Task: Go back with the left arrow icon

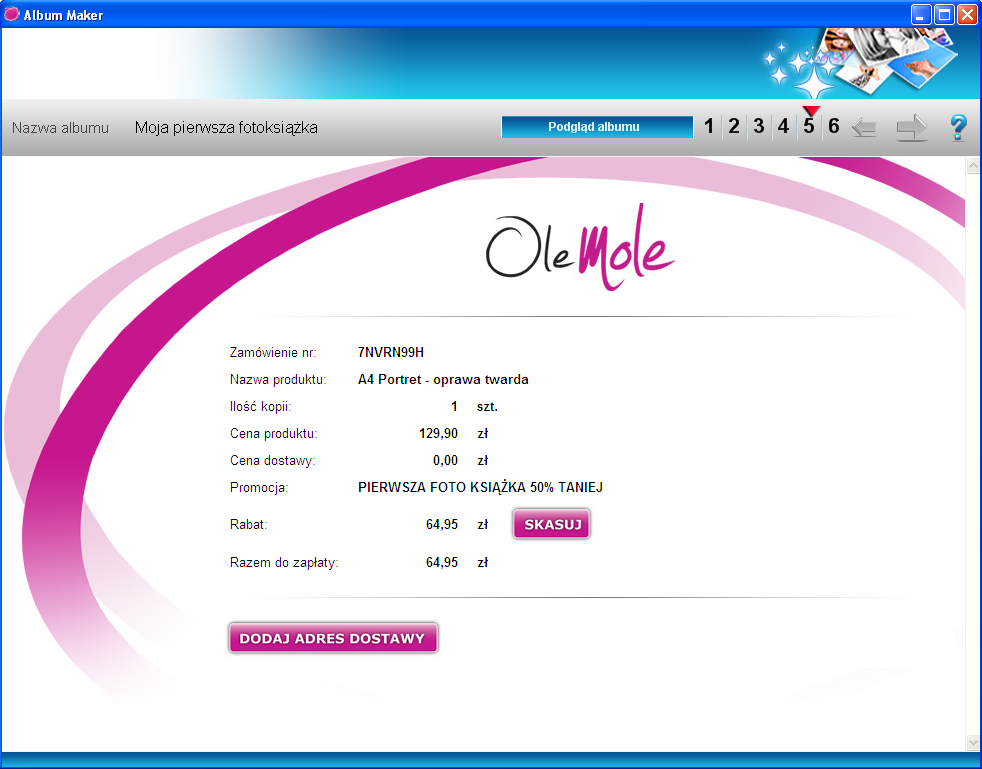Action: click(x=864, y=128)
